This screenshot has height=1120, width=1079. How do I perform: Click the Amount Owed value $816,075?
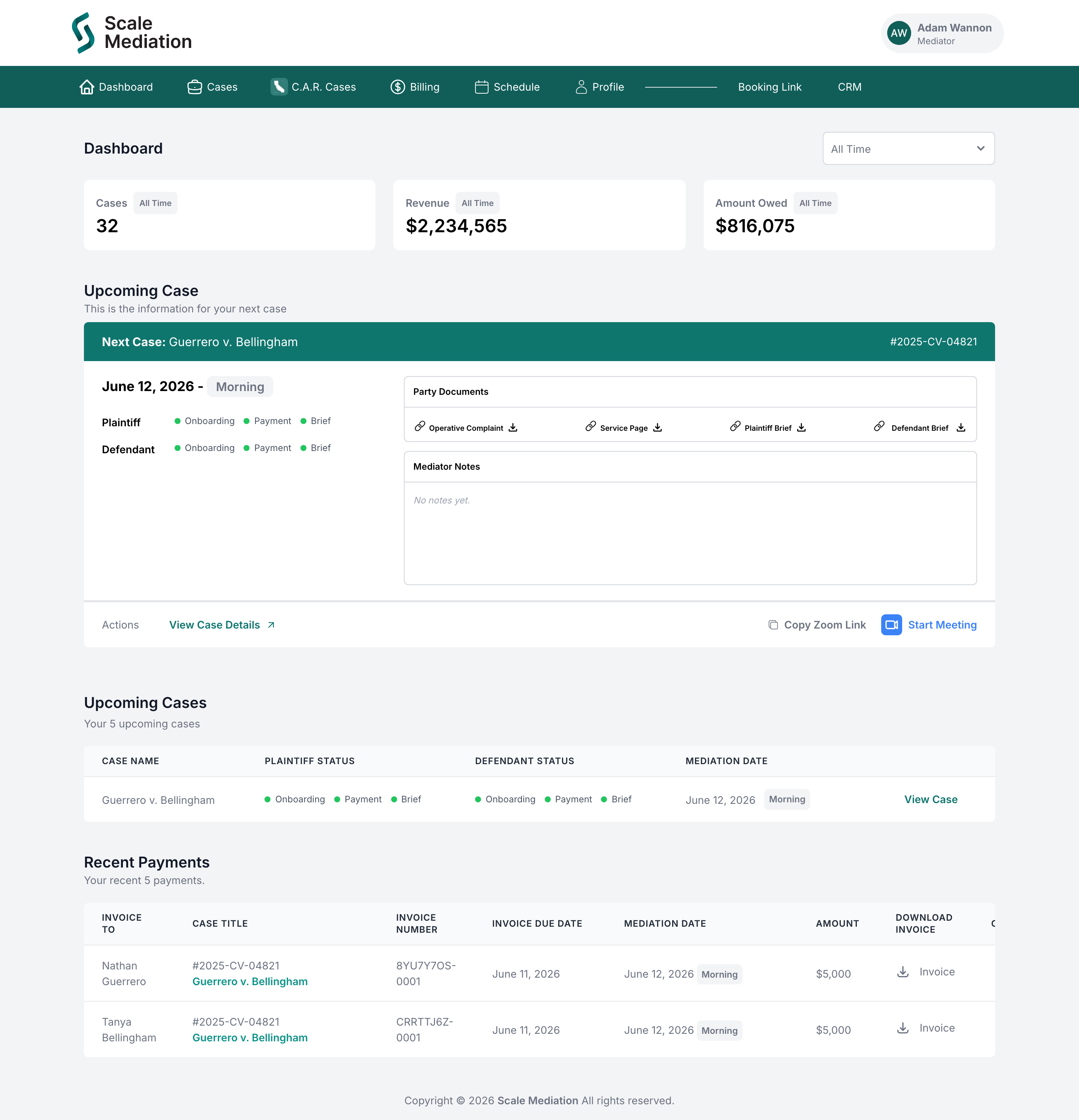click(755, 226)
